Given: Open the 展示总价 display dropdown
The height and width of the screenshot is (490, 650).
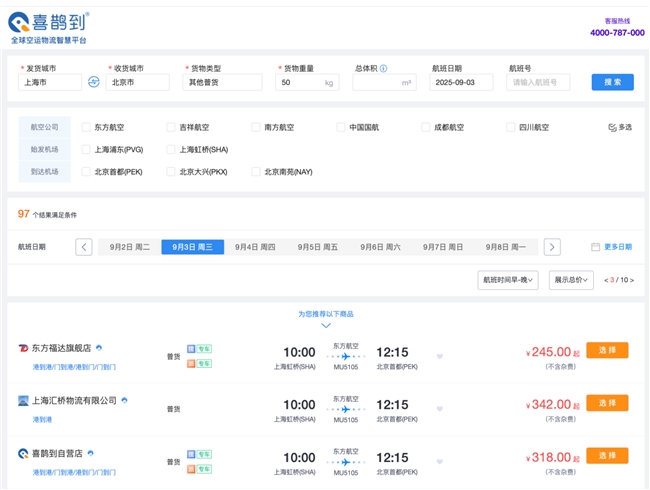Looking at the screenshot, I should tap(572, 280).
